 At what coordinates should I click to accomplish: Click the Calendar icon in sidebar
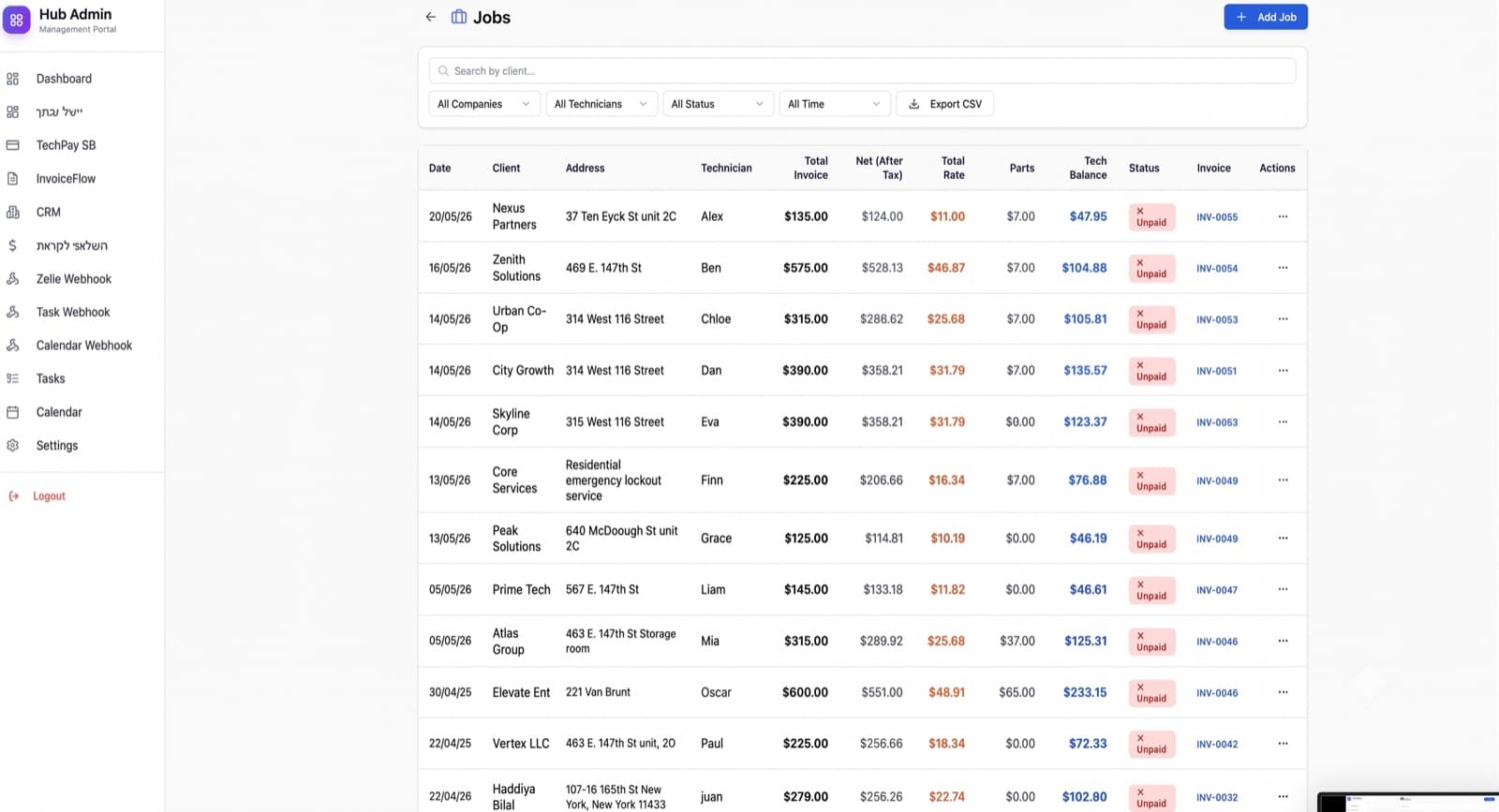[x=12, y=412]
